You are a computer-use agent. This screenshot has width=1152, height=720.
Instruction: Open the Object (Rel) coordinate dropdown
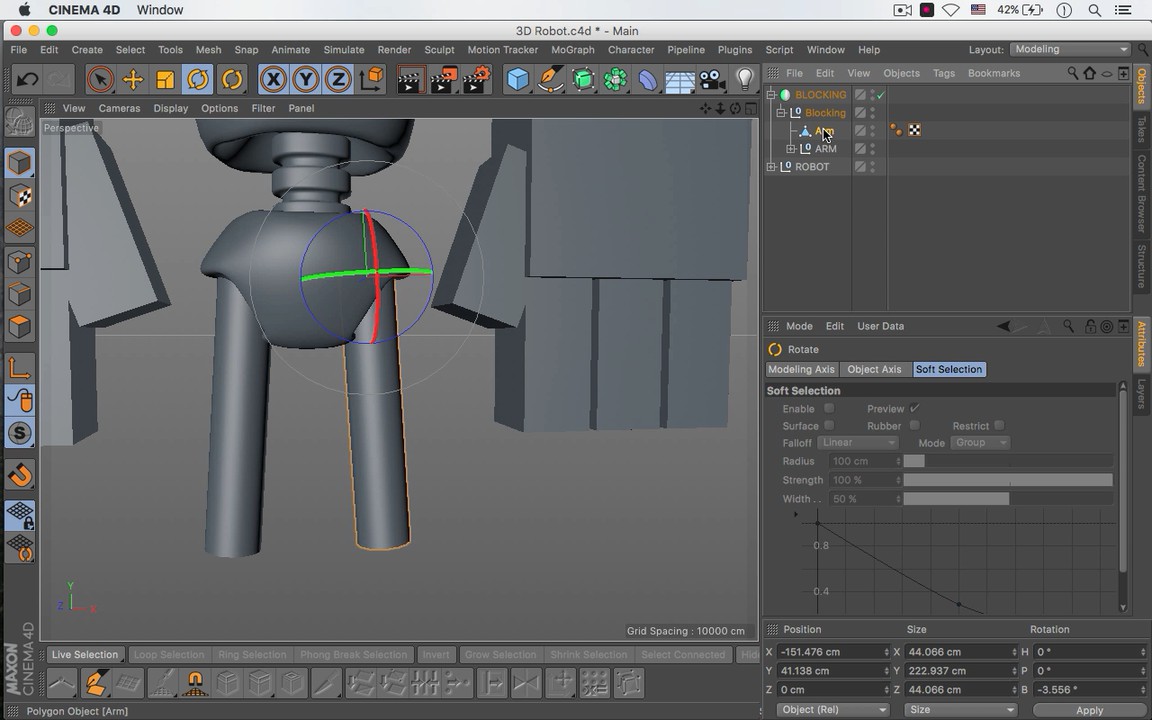[832, 710]
